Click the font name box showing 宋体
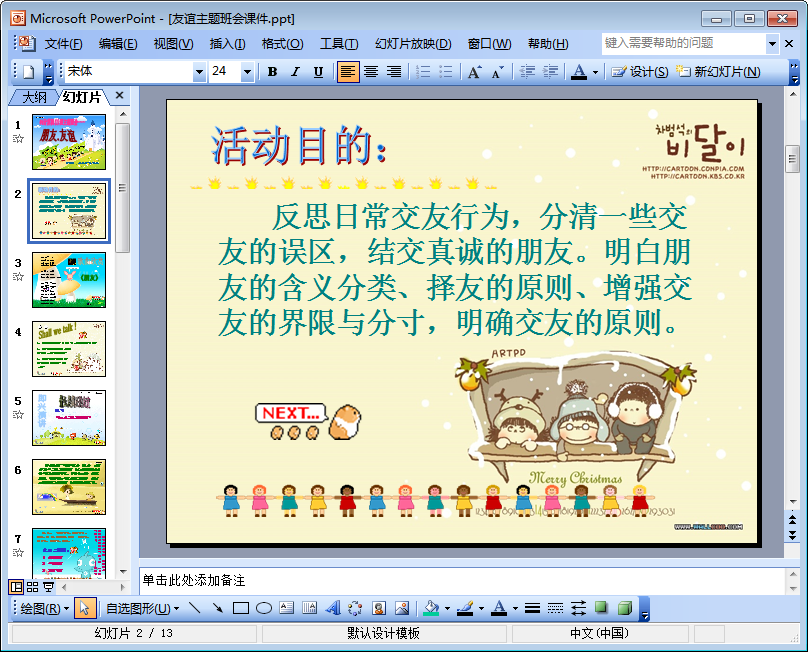Viewport: 808px width, 652px height. pyautogui.click(x=129, y=72)
